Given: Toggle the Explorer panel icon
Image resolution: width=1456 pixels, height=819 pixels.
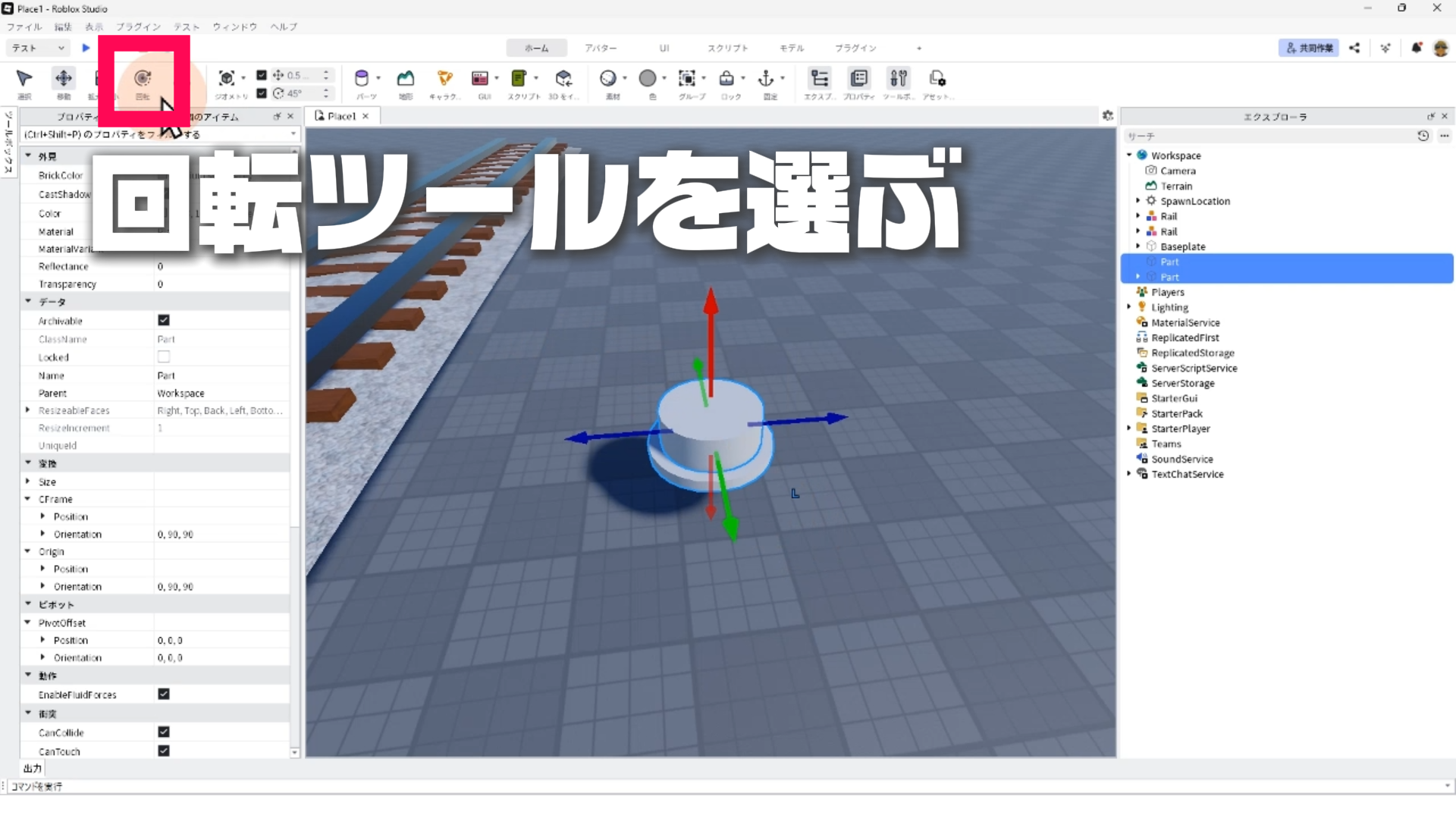Looking at the screenshot, I should pyautogui.click(x=820, y=79).
